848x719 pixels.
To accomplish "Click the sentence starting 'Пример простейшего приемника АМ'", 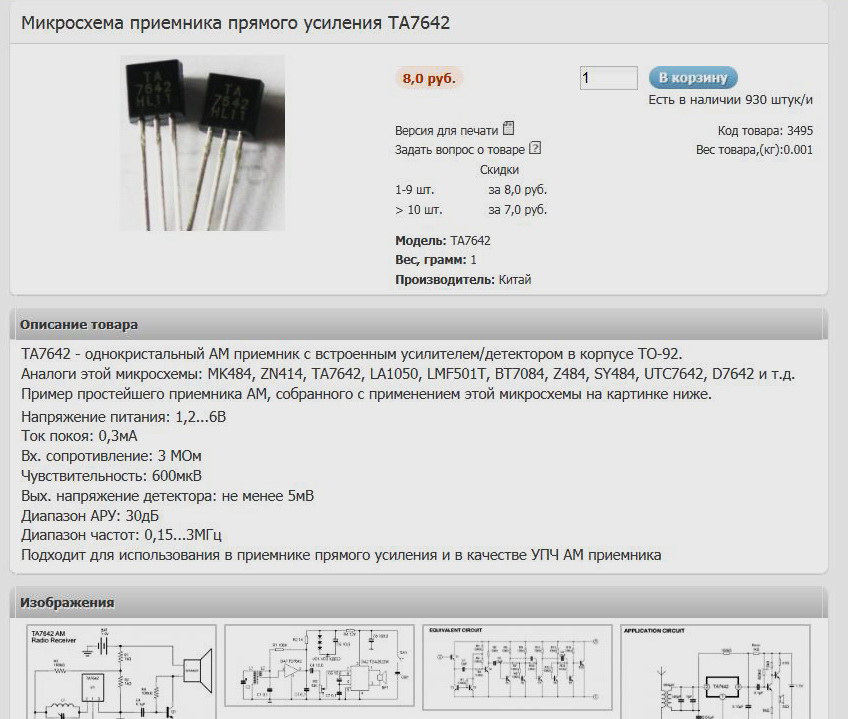I will tap(366, 394).
